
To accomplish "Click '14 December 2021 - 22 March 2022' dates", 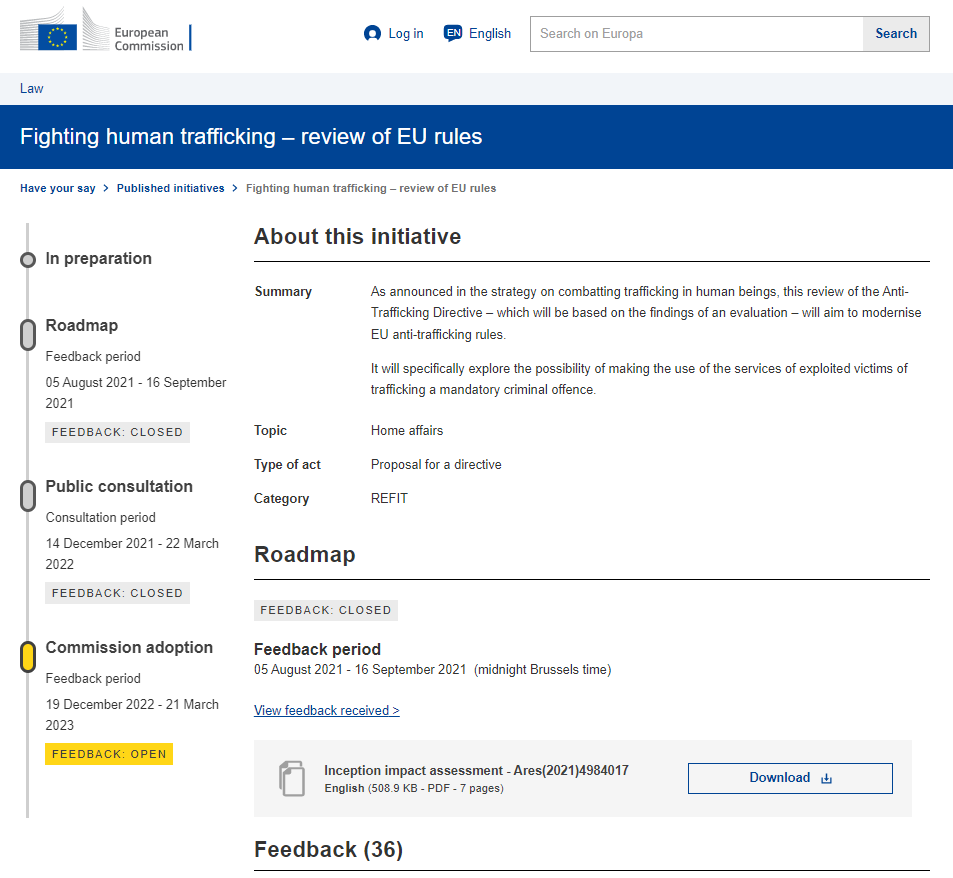I will pos(132,554).
